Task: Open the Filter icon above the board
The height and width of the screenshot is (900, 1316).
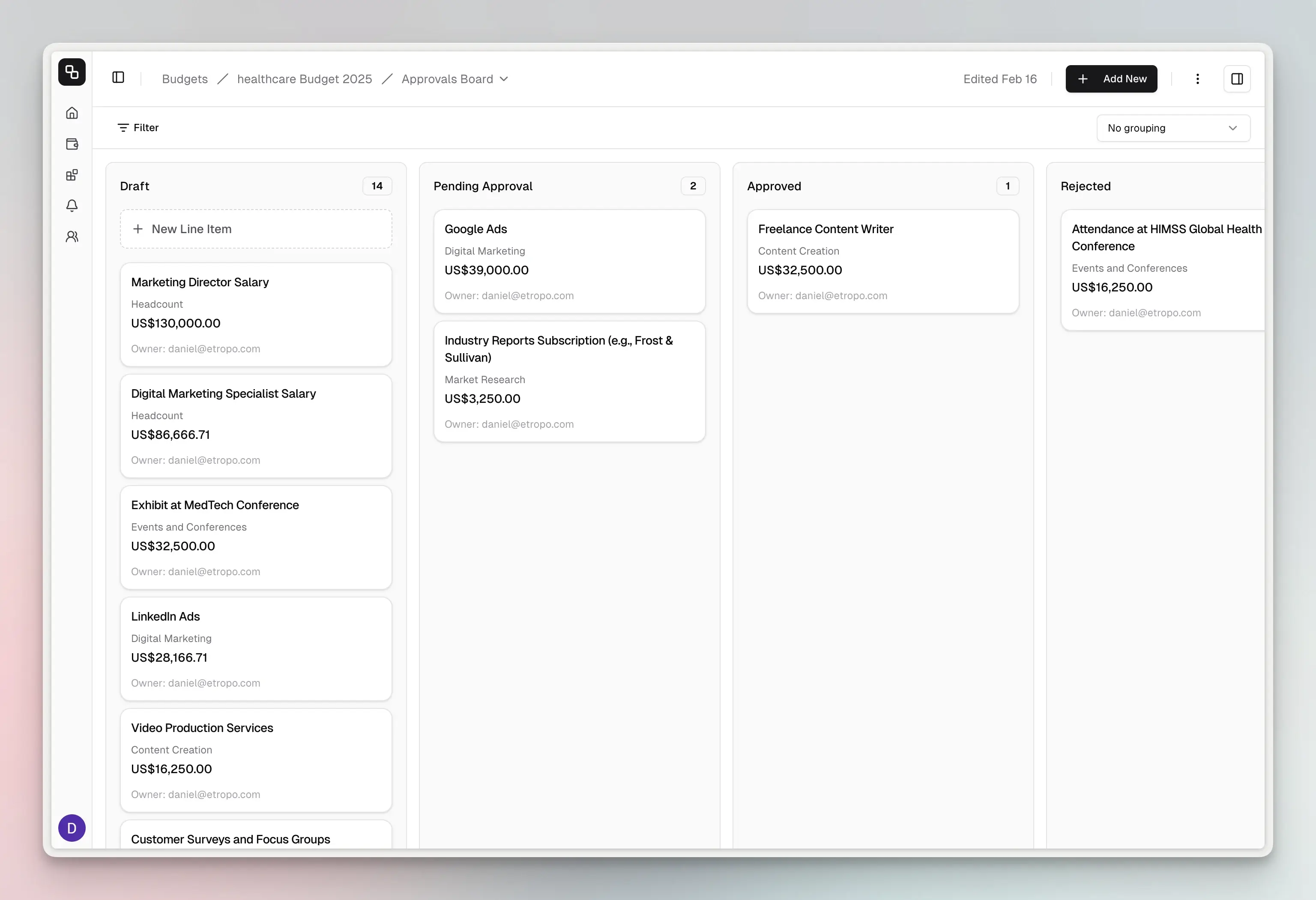Action: click(x=124, y=127)
